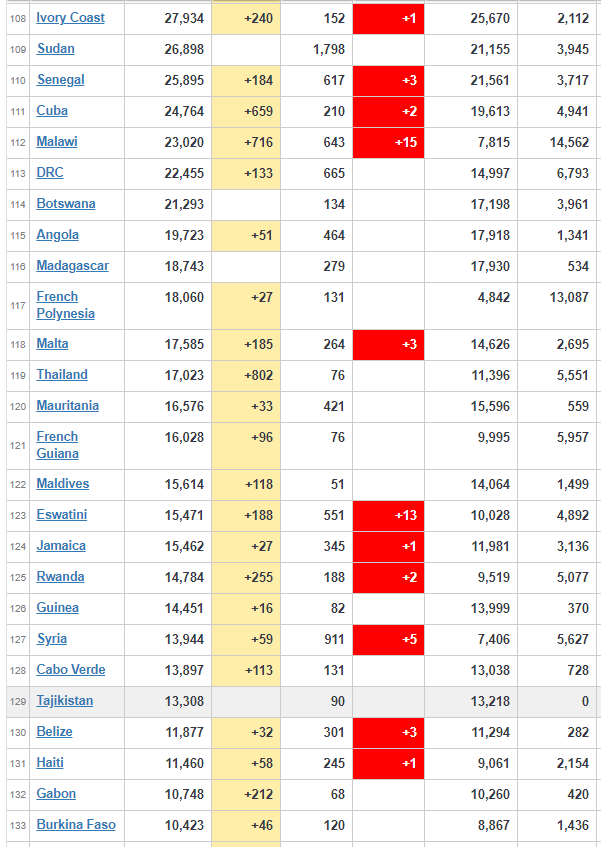Click the DRC country link
The height and width of the screenshot is (847, 601).
coord(50,173)
